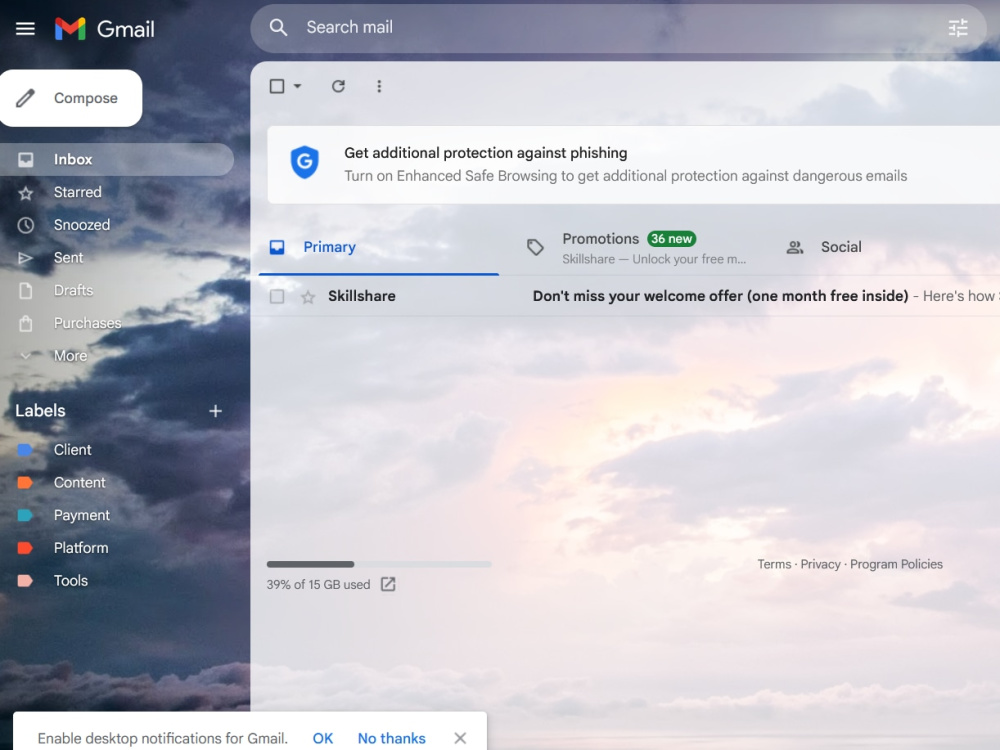The width and height of the screenshot is (1000, 750).
Task: Select the Skillshare email checkbox
Action: (277, 297)
